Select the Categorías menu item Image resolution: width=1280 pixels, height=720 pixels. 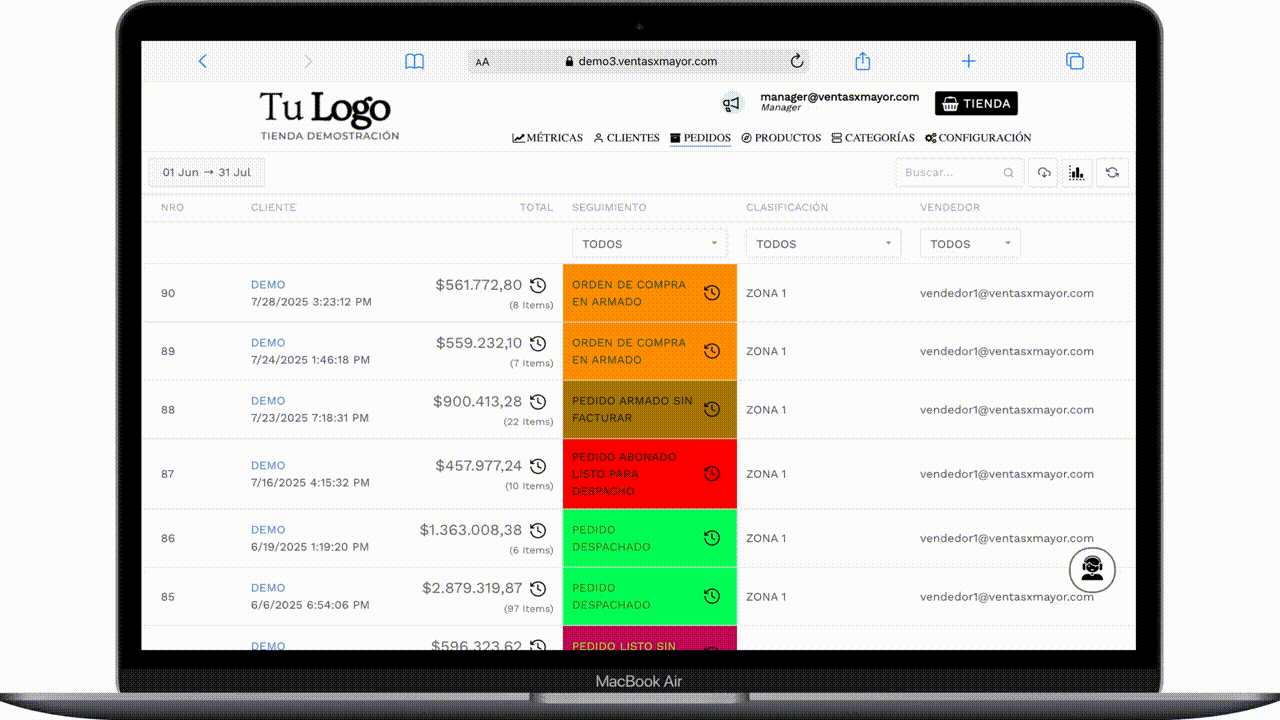tap(872, 138)
